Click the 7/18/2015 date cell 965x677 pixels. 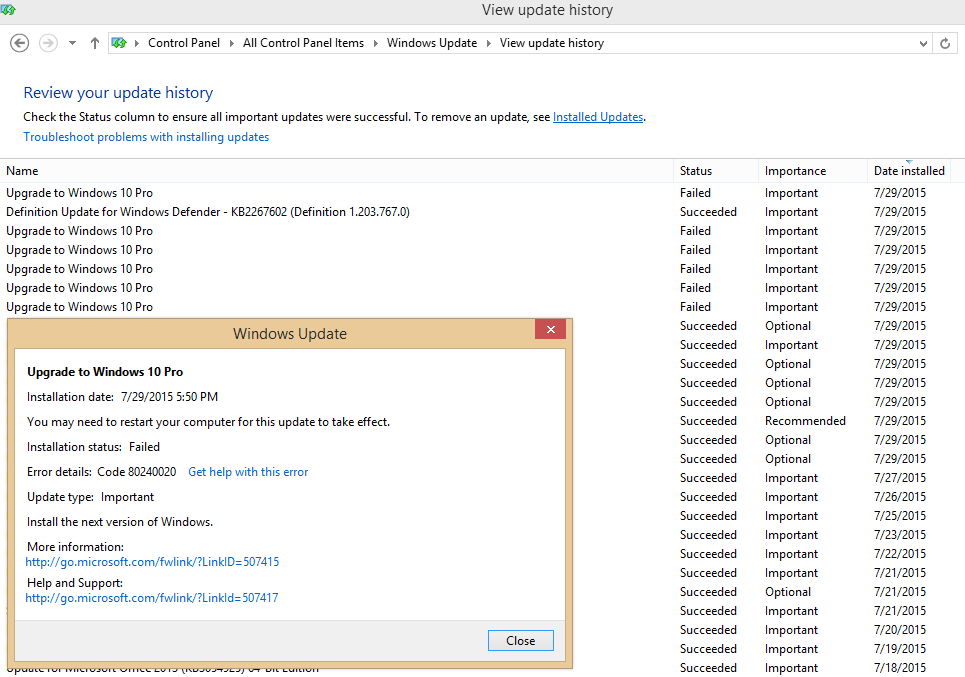tap(900, 668)
